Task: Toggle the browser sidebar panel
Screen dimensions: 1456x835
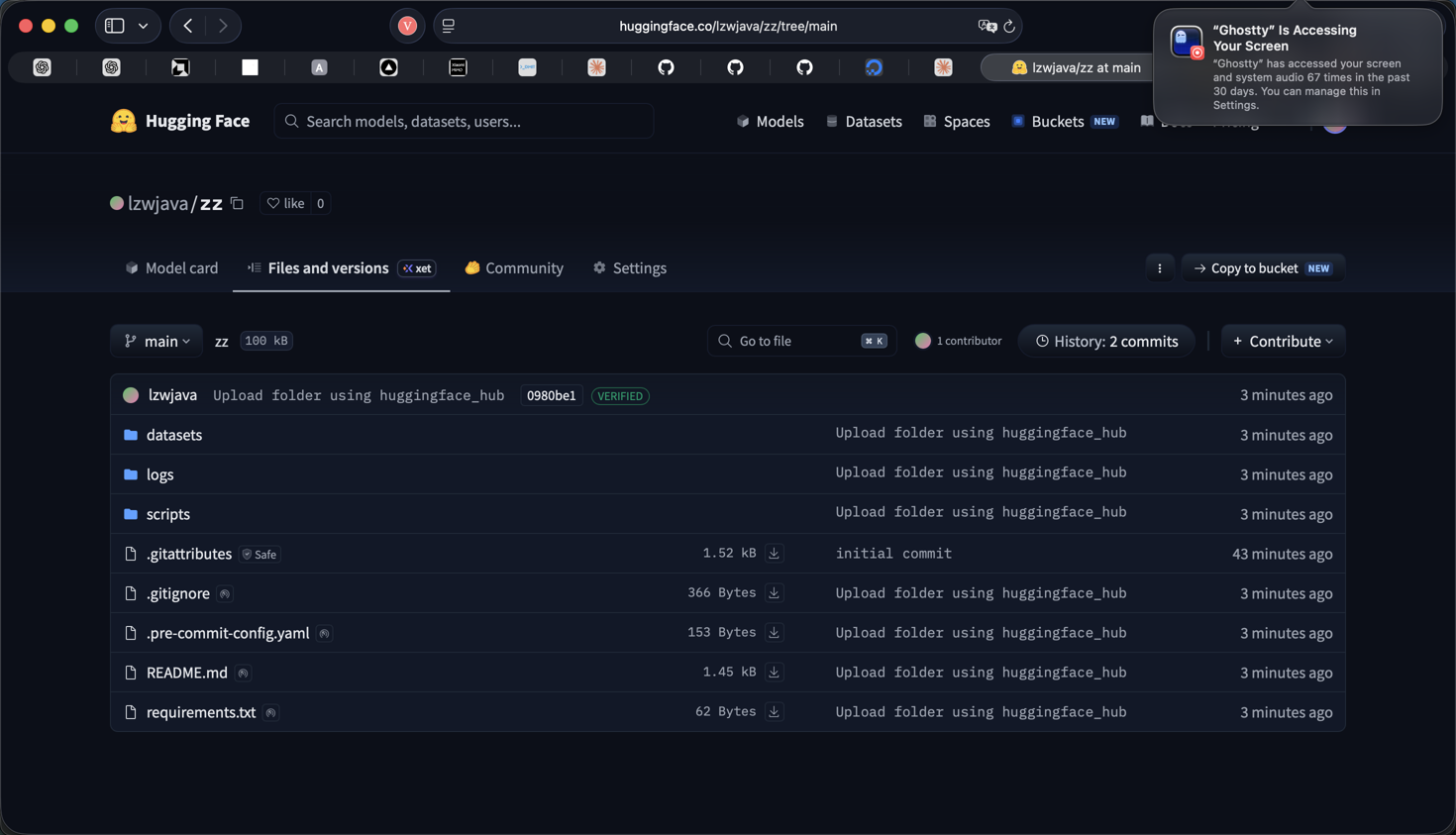Action: [x=115, y=26]
